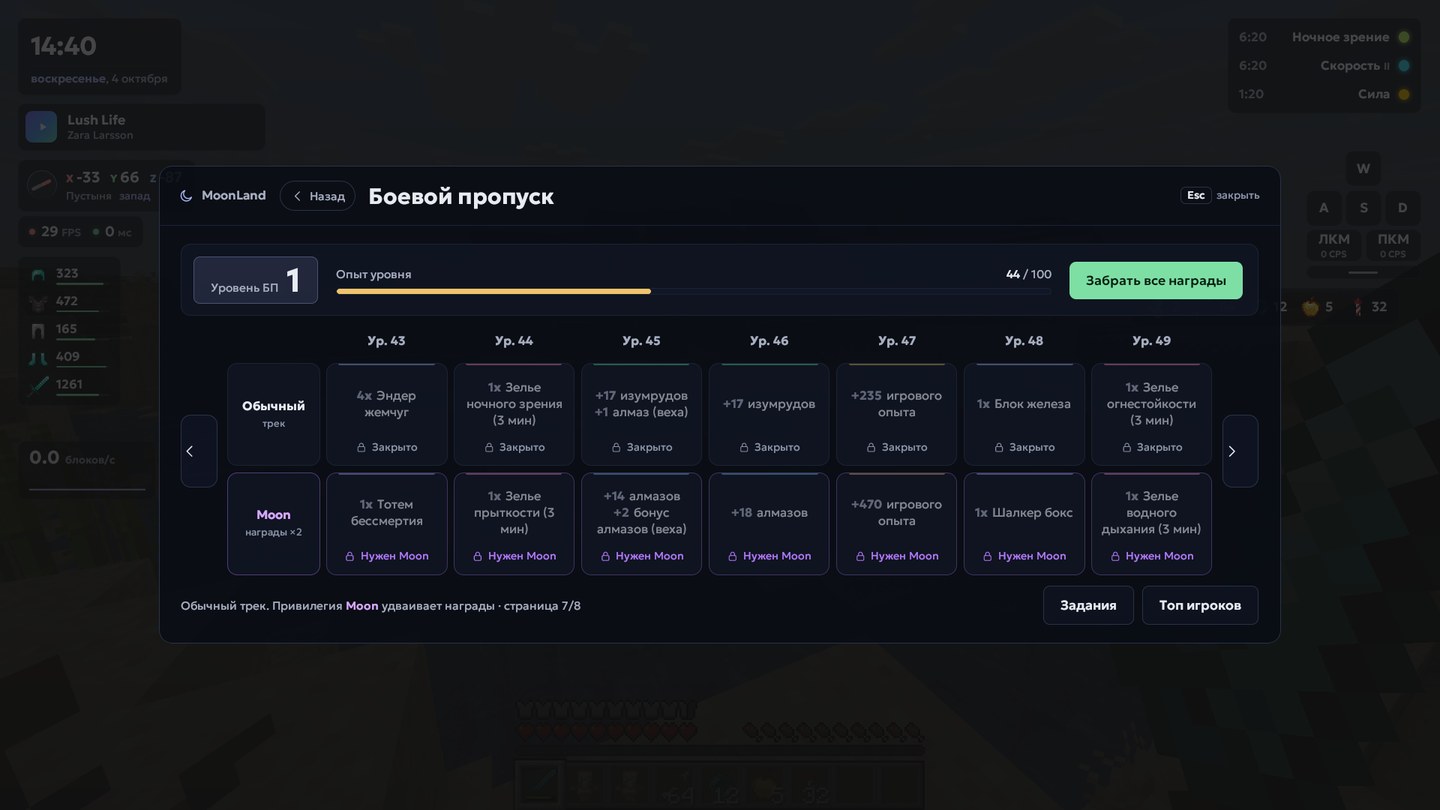Click the Esc key badge to close

(1196, 195)
